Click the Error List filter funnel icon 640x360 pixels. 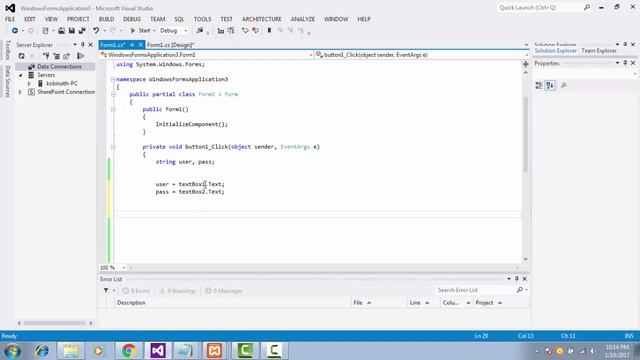pyautogui.click(x=106, y=291)
